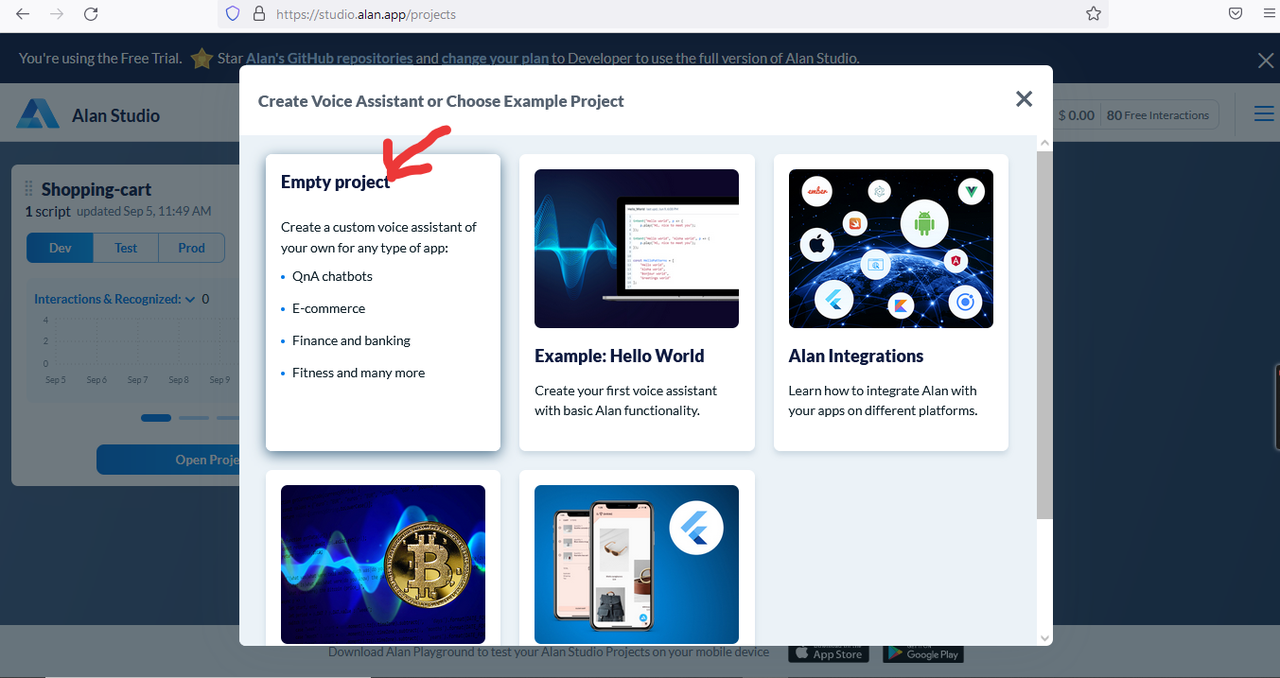
Task: Go back to the previous browser page
Action: tap(23, 14)
